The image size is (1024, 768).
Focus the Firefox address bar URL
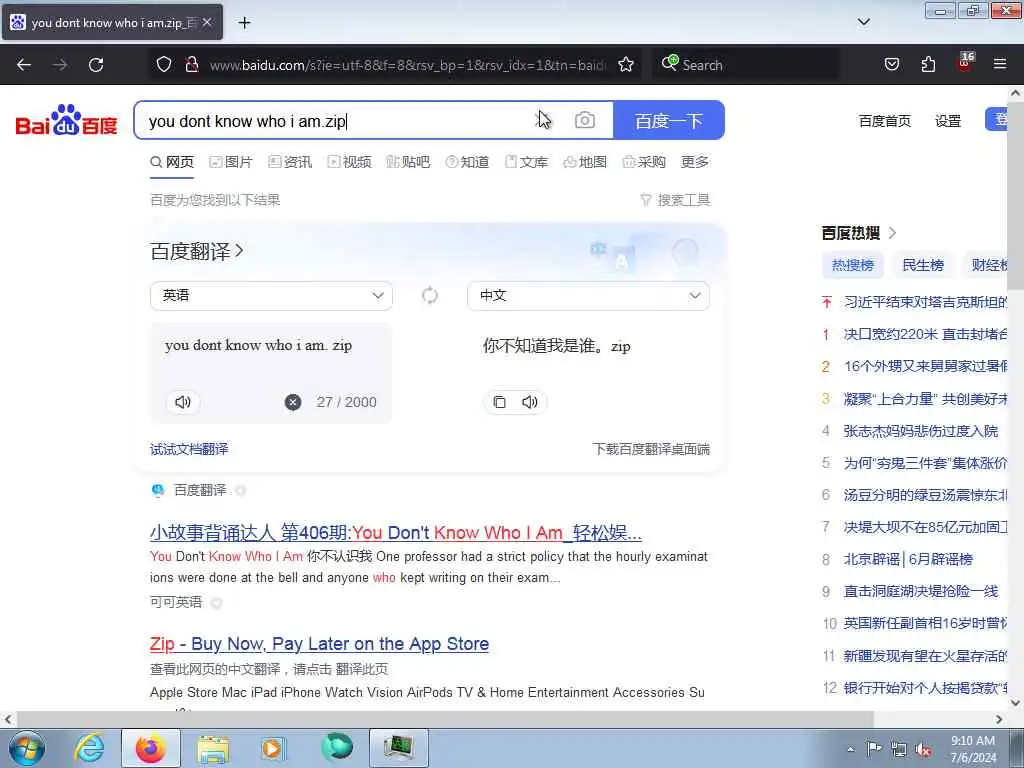tap(408, 65)
